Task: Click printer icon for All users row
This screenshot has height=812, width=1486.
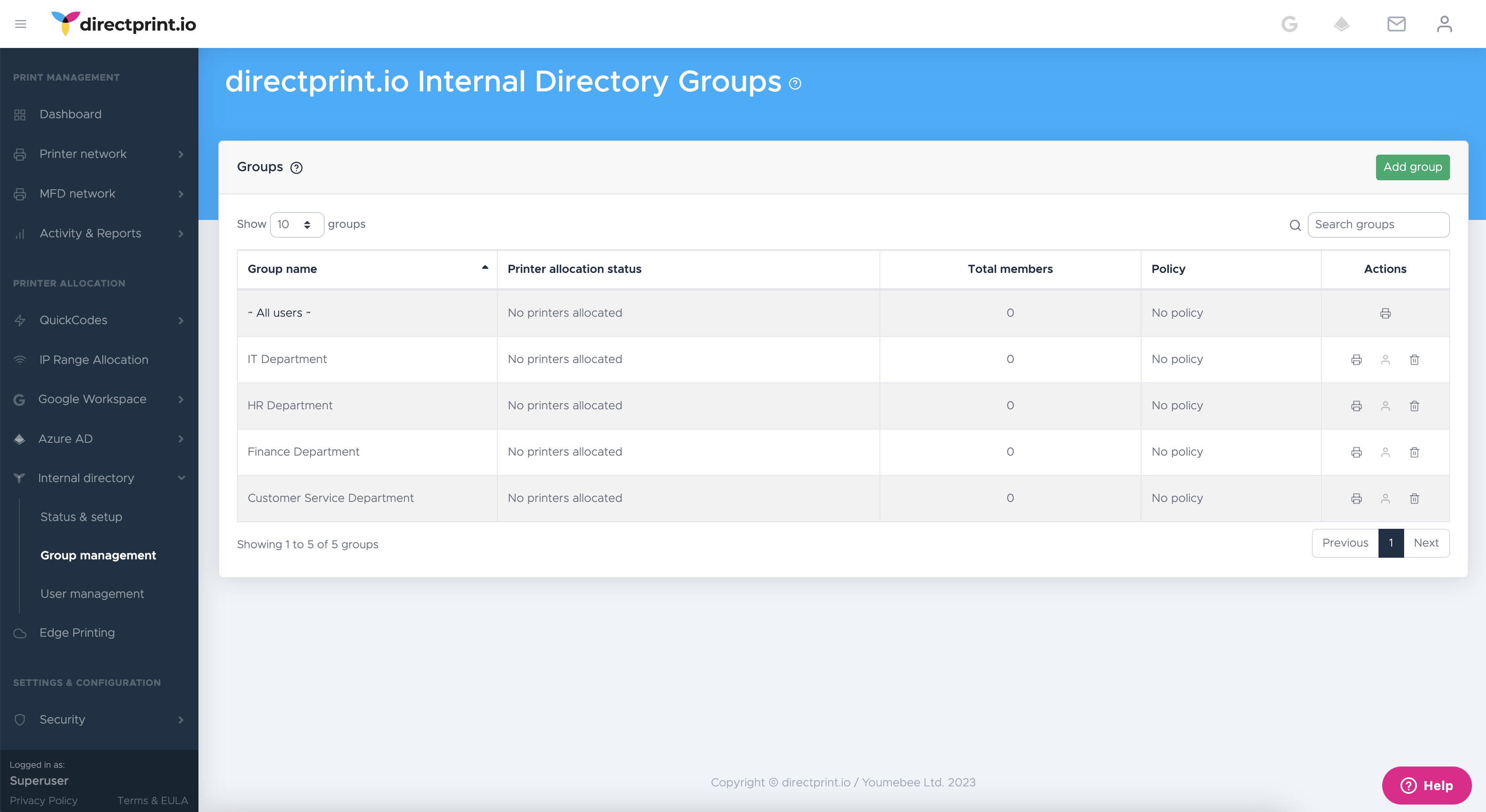Action: tap(1385, 313)
